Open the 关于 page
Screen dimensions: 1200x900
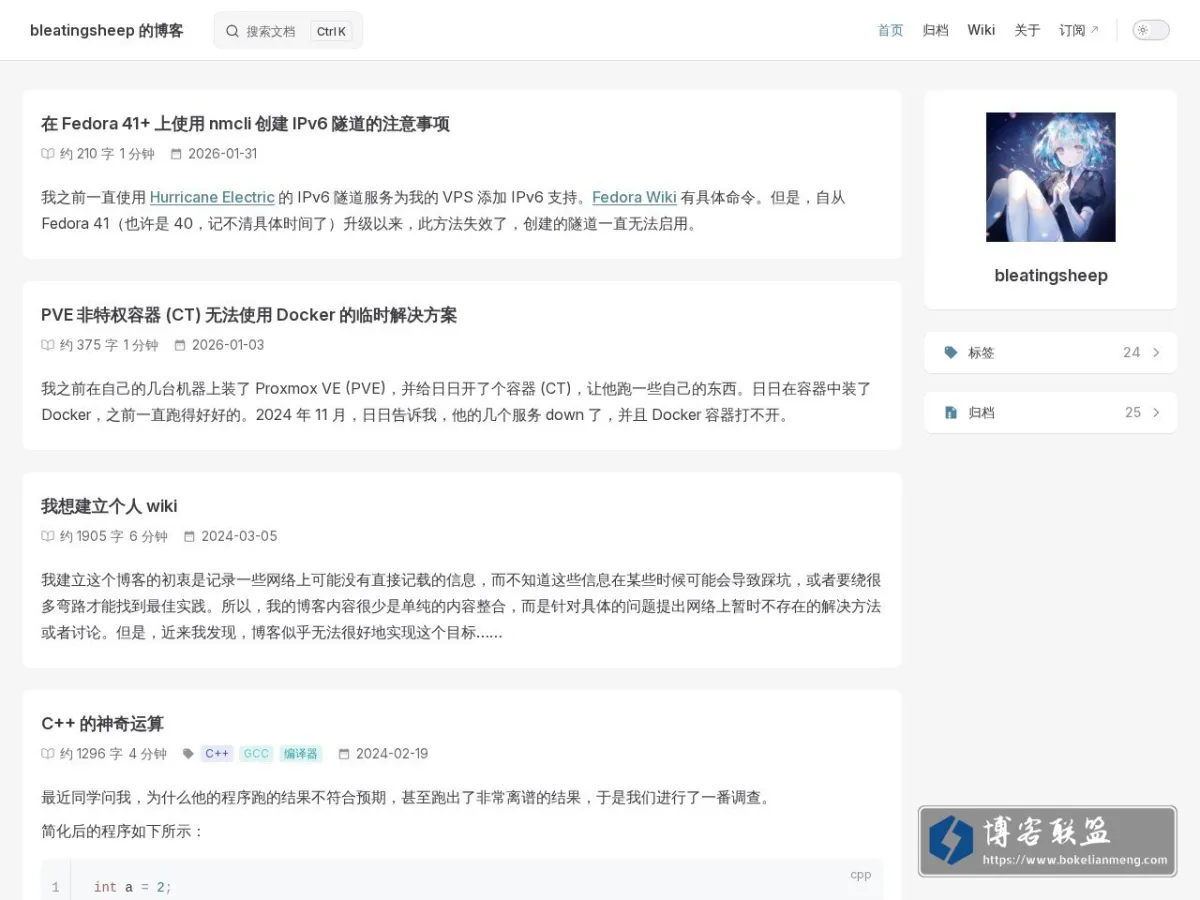1027,30
